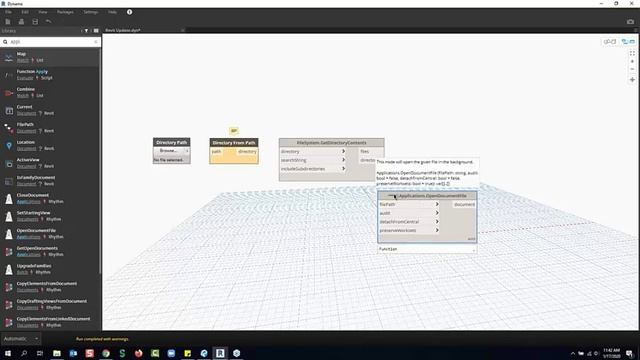
Task: Expand the searchString input arrow
Action: [x=343, y=160]
